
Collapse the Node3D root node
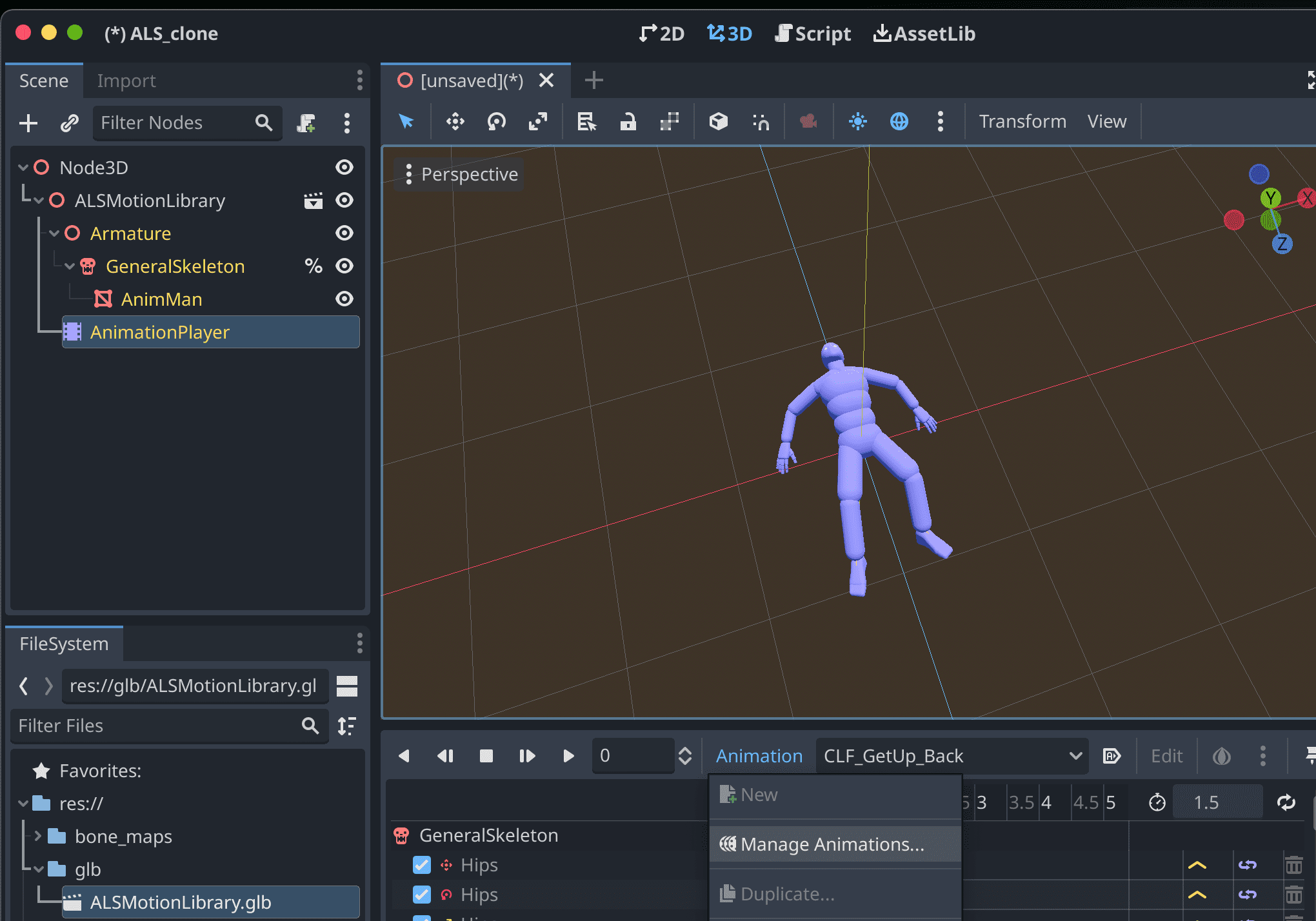point(22,167)
